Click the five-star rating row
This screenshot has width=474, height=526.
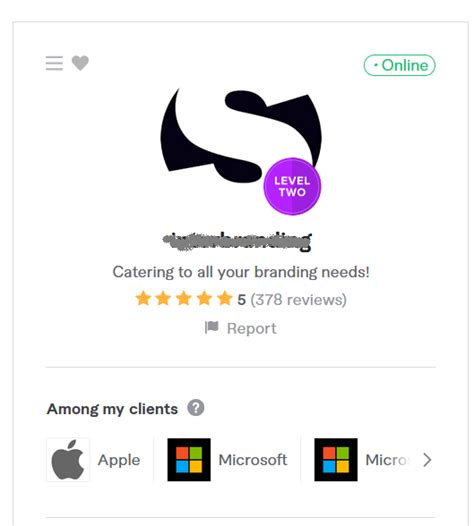click(x=183, y=299)
